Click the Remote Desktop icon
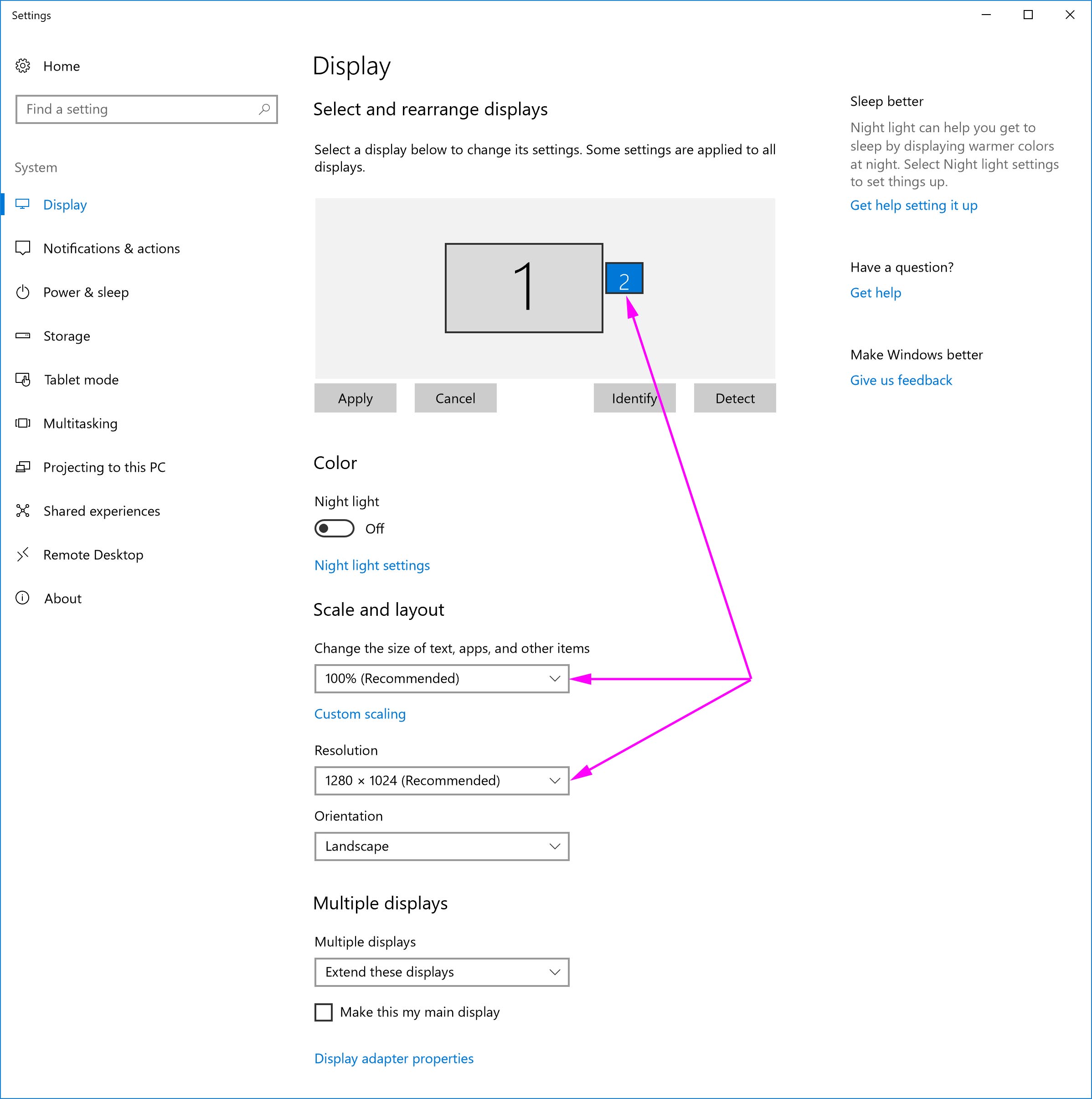Viewport: 1092px width, 1099px height. pos(23,555)
